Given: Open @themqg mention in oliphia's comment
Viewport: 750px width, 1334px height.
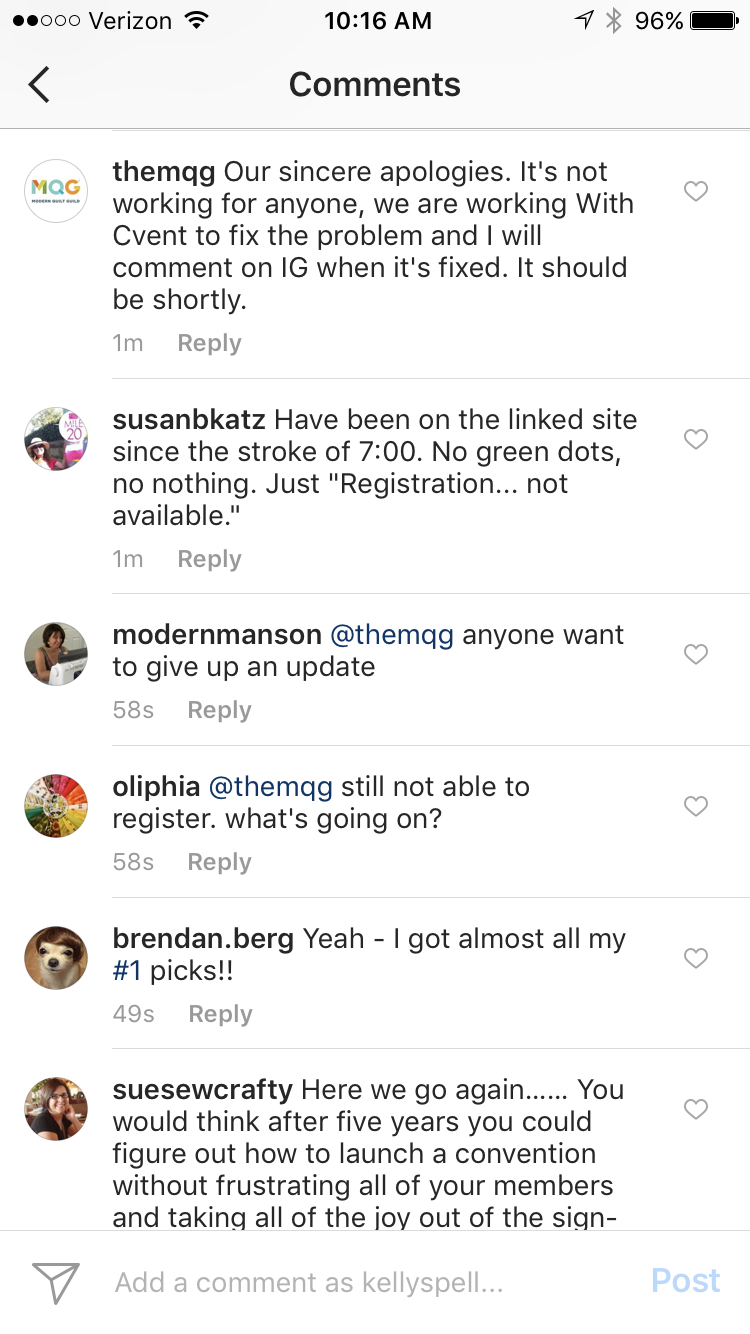Looking at the screenshot, I should click(x=269, y=787).
